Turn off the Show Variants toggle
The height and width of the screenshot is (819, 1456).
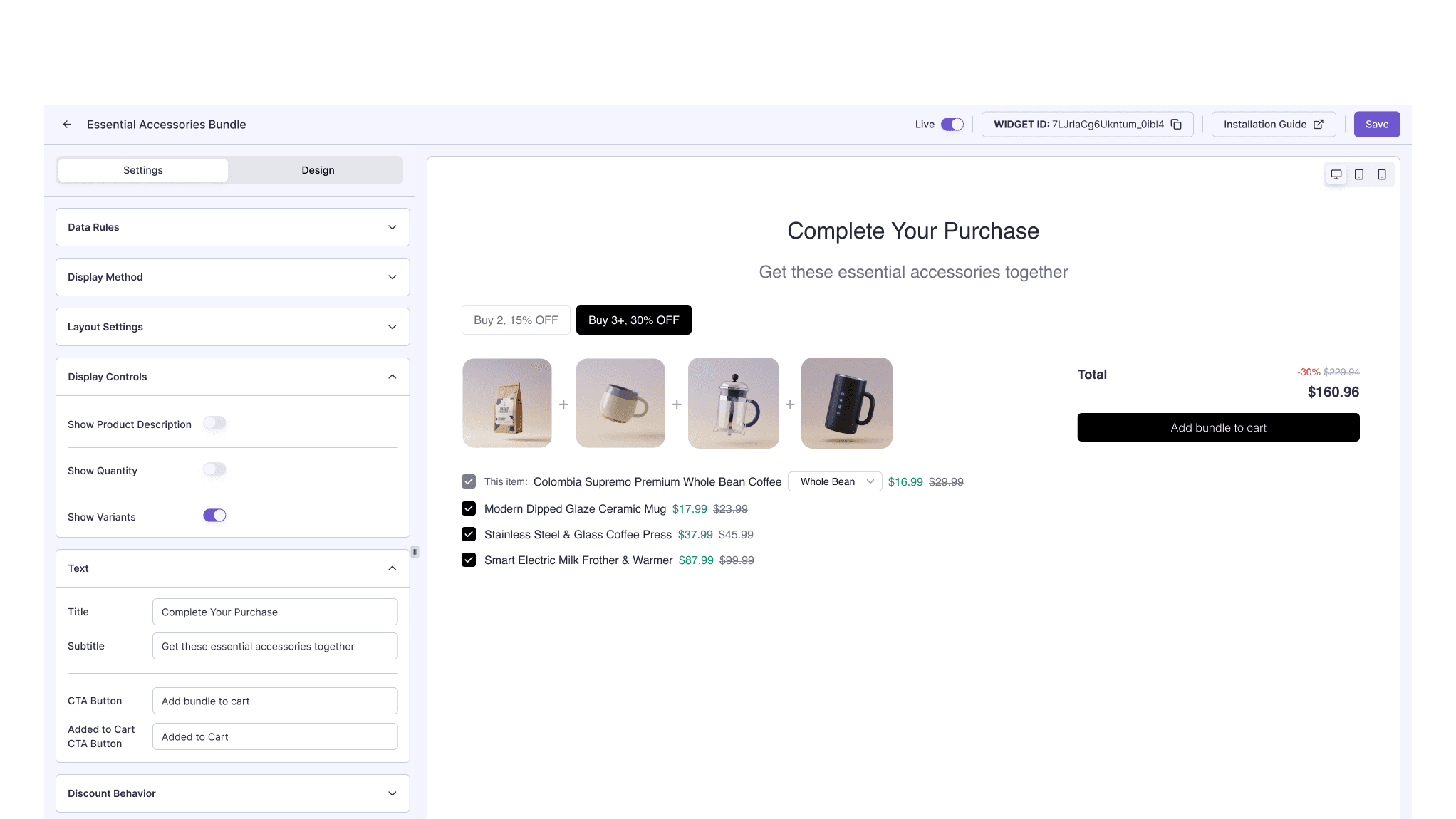tap(214, 515)
